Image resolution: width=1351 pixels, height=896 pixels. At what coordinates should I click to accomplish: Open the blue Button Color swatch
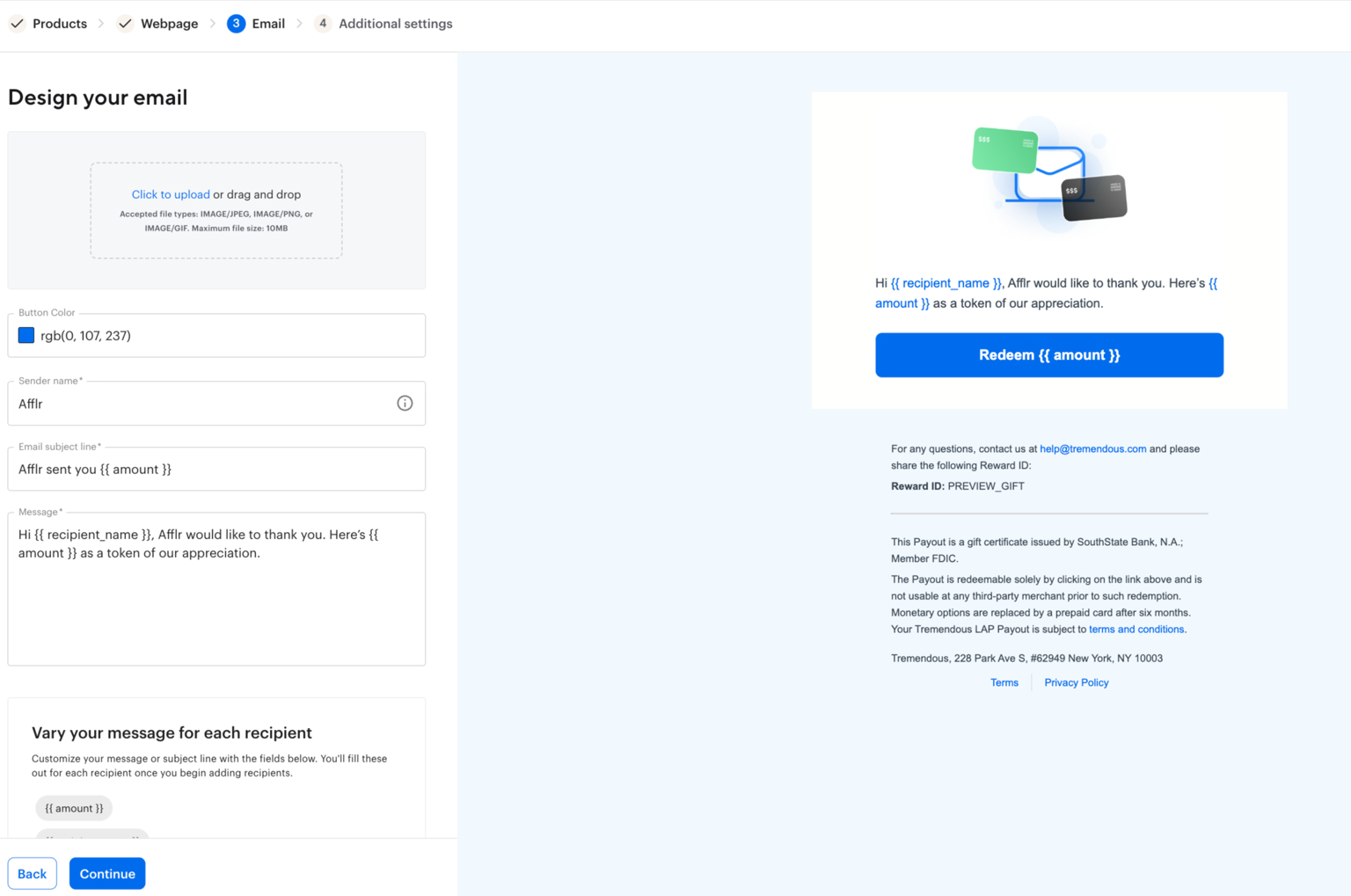26,335
